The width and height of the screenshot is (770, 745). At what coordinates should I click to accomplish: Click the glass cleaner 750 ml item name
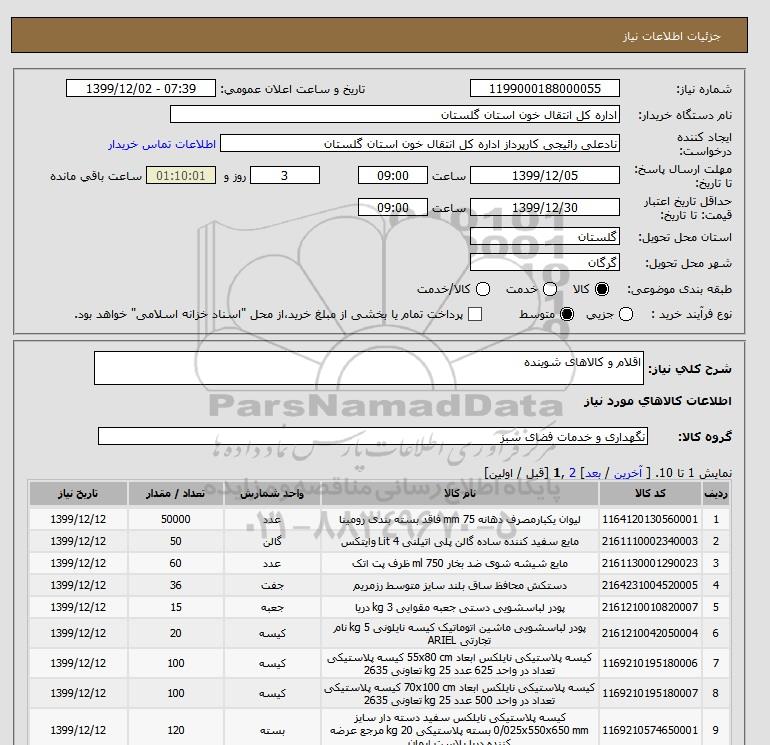click(460, 563)
